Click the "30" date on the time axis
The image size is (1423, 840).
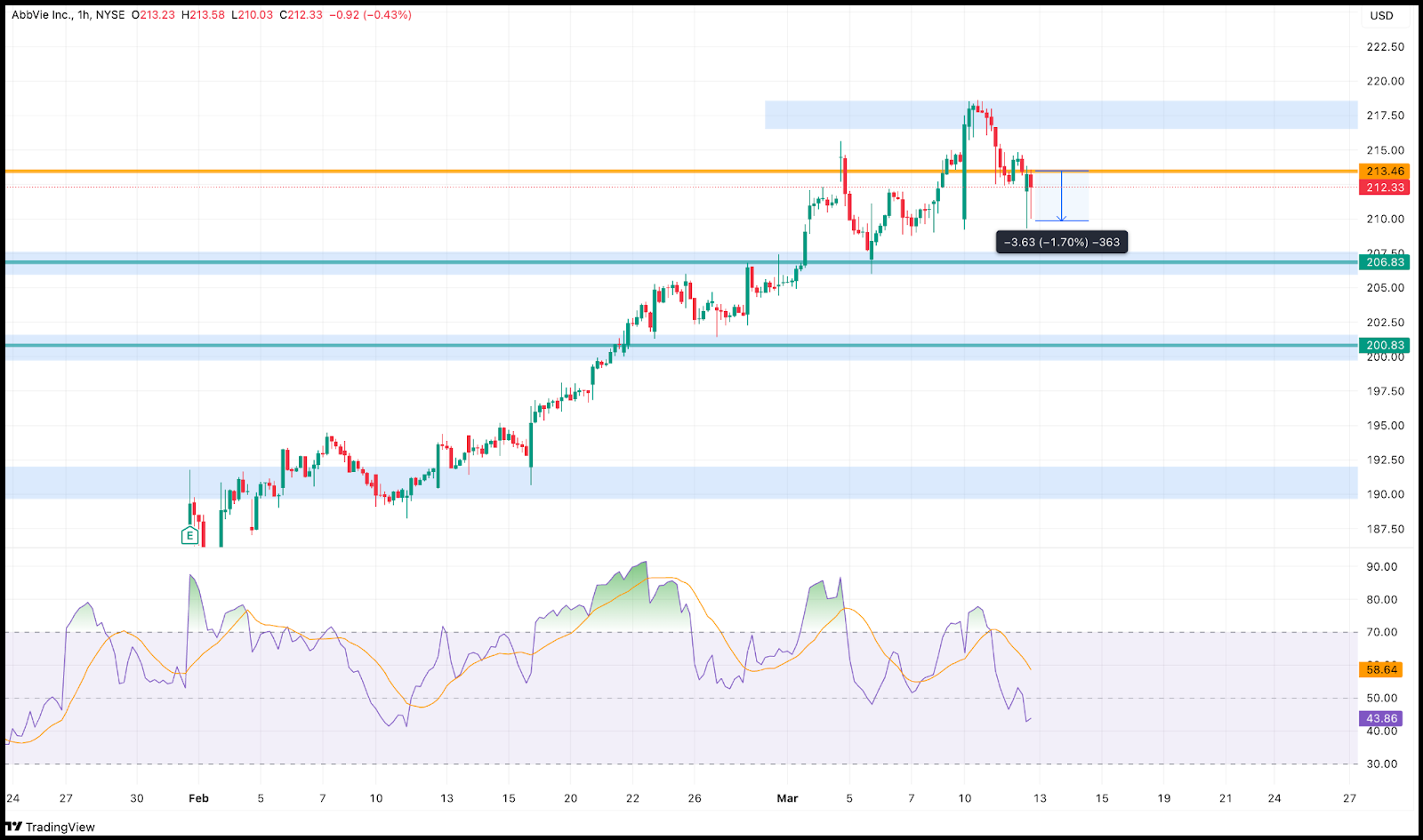137,798
